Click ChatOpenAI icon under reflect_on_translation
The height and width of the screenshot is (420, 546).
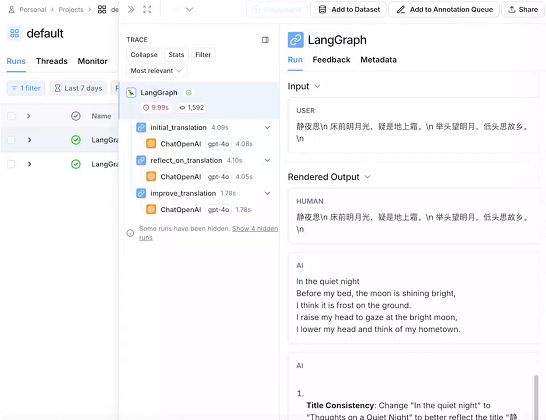(151, 177)
